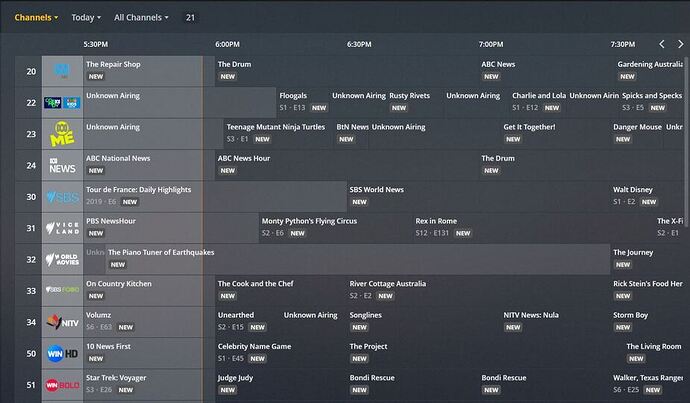690x403 pixels.
Task: Open Danger Mouse listing
Action: (x=637, y=134)
